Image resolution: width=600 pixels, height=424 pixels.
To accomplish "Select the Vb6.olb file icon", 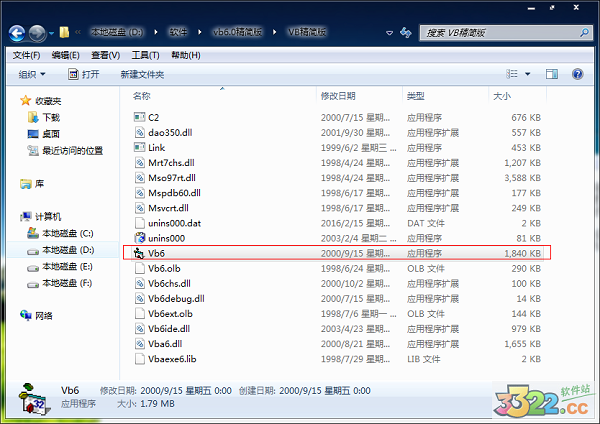I will (x=139, y=268).
